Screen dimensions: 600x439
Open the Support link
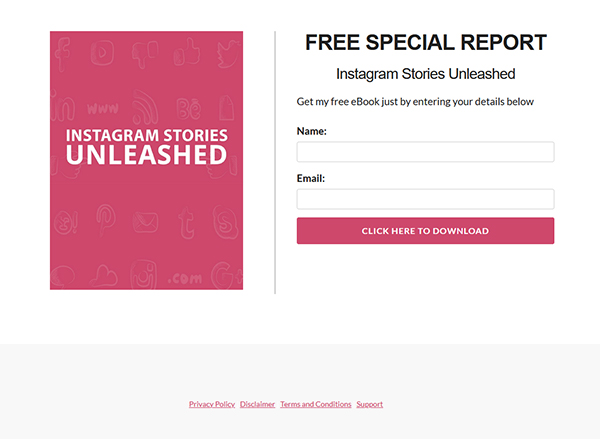(370, 404)
